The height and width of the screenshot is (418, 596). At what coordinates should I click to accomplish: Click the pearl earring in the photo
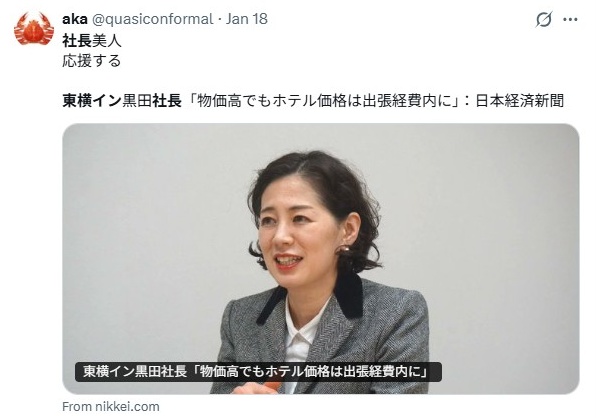click(342, 249)
